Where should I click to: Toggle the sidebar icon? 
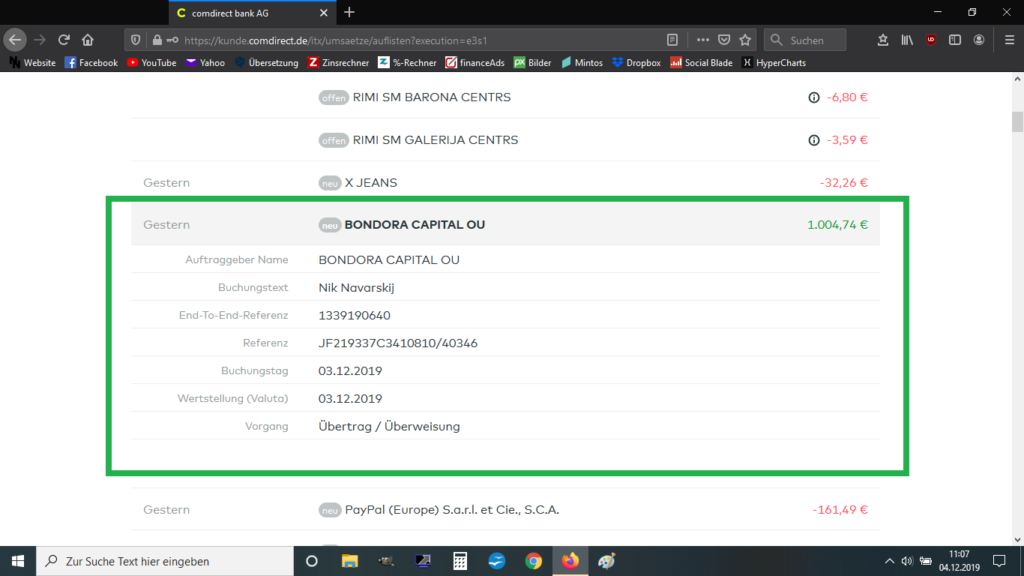955,40
